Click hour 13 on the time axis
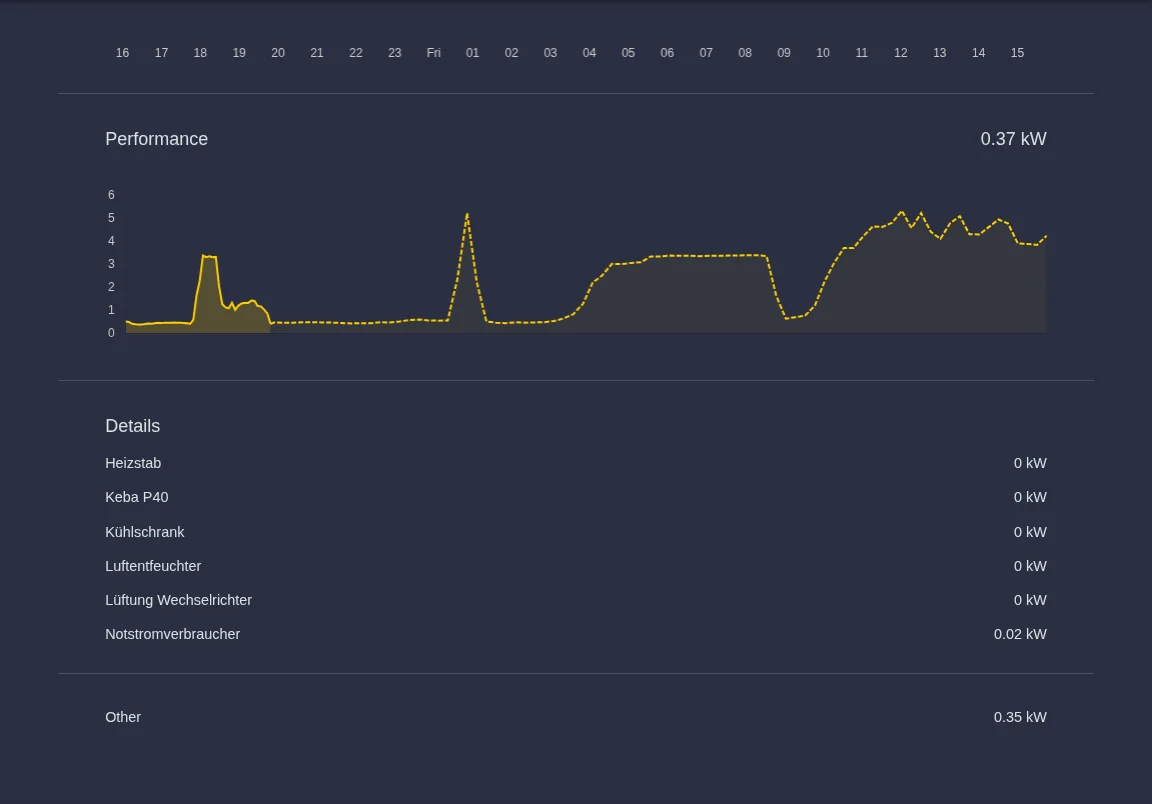The image size is (1152, 804). click(x=940, y=53)
